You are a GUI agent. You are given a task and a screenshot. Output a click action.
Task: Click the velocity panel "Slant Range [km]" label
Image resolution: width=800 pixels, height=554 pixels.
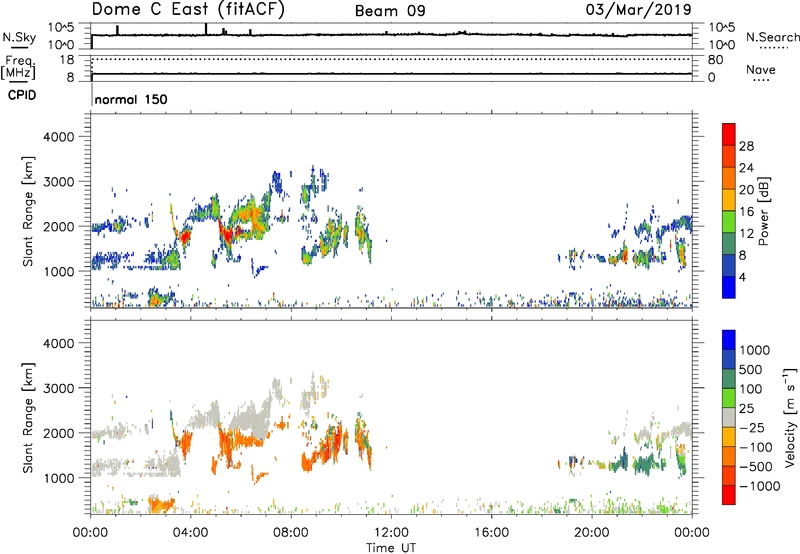(x=28, y=417)
